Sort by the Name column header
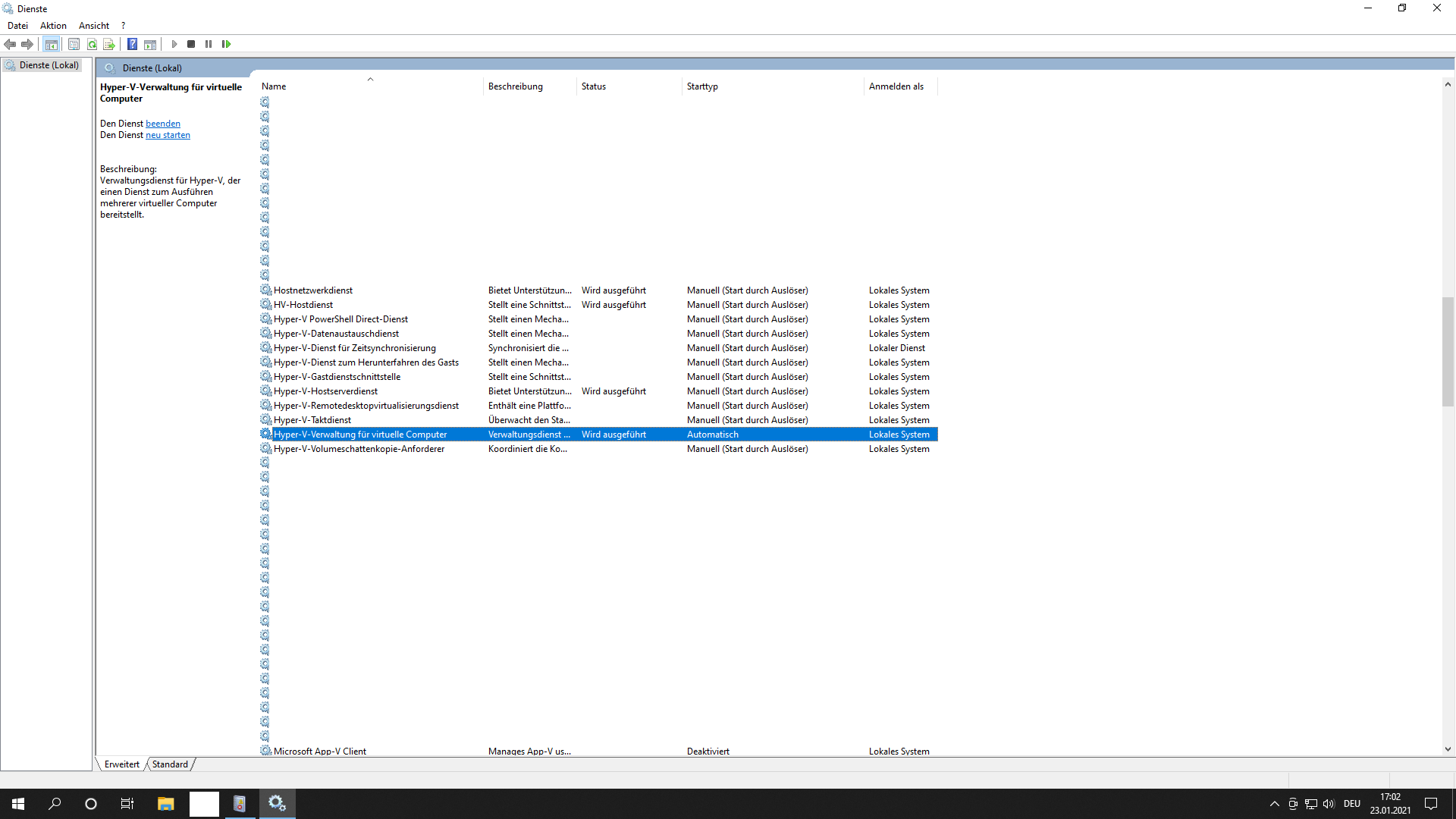This screenshot has width=1456, height=819. (x=370, y=86)
